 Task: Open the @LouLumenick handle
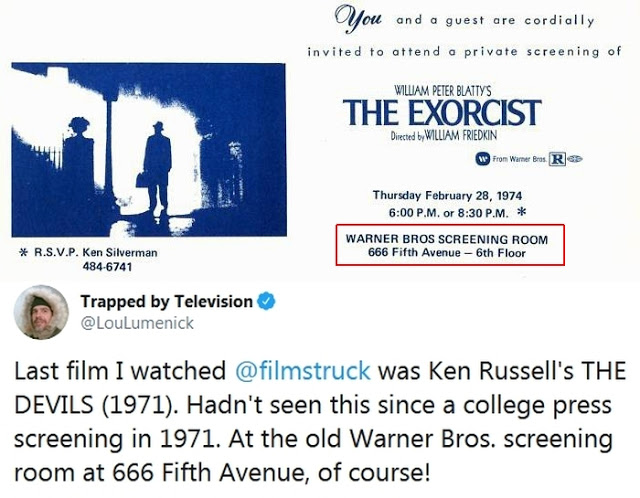[x=137, y=323]
